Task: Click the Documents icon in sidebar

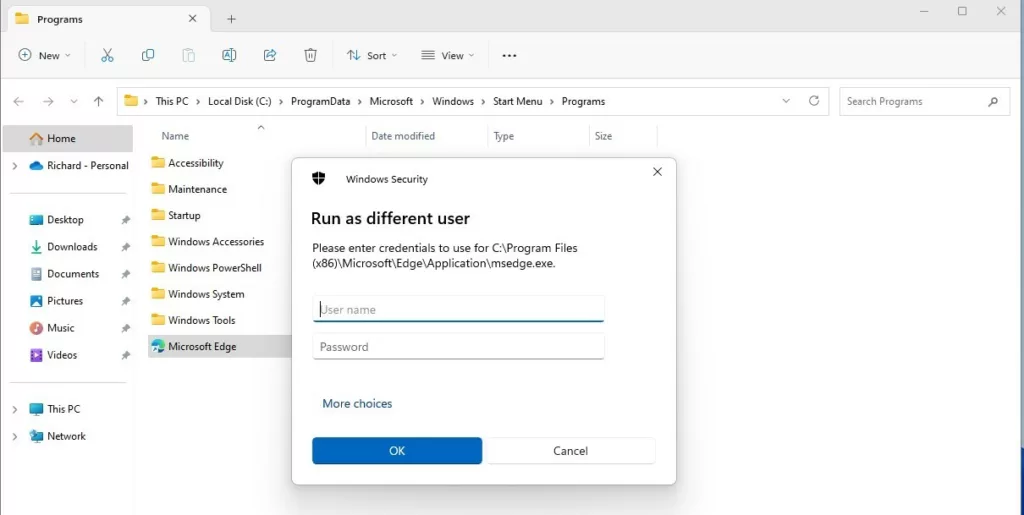Action: [x=37, y=274]
